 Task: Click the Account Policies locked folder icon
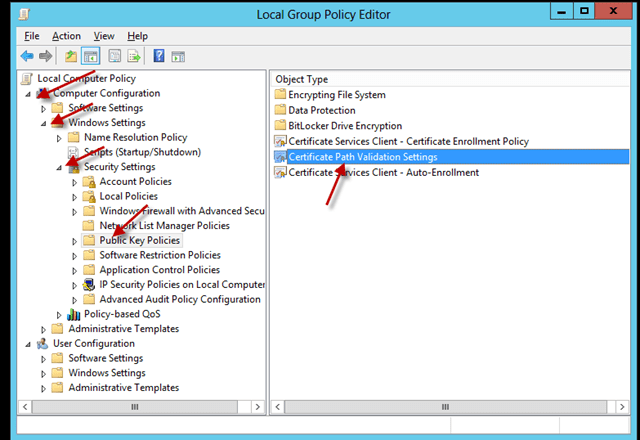tap(89, 182)
